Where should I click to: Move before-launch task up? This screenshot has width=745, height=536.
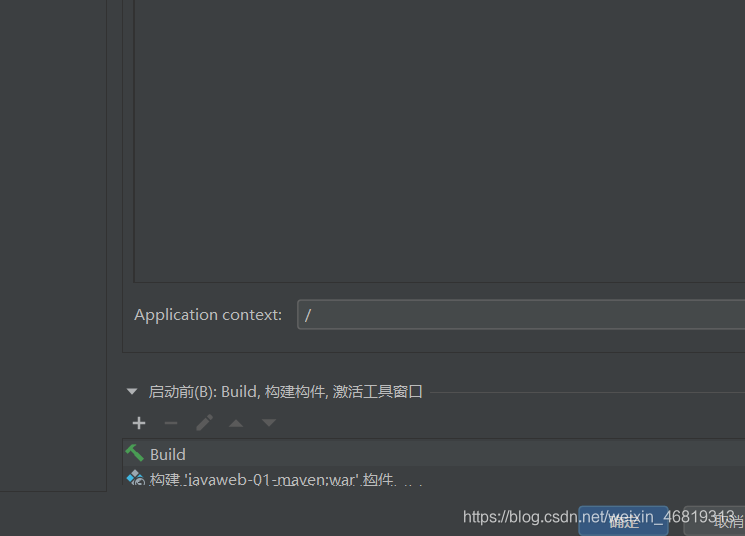pos(236,423)
